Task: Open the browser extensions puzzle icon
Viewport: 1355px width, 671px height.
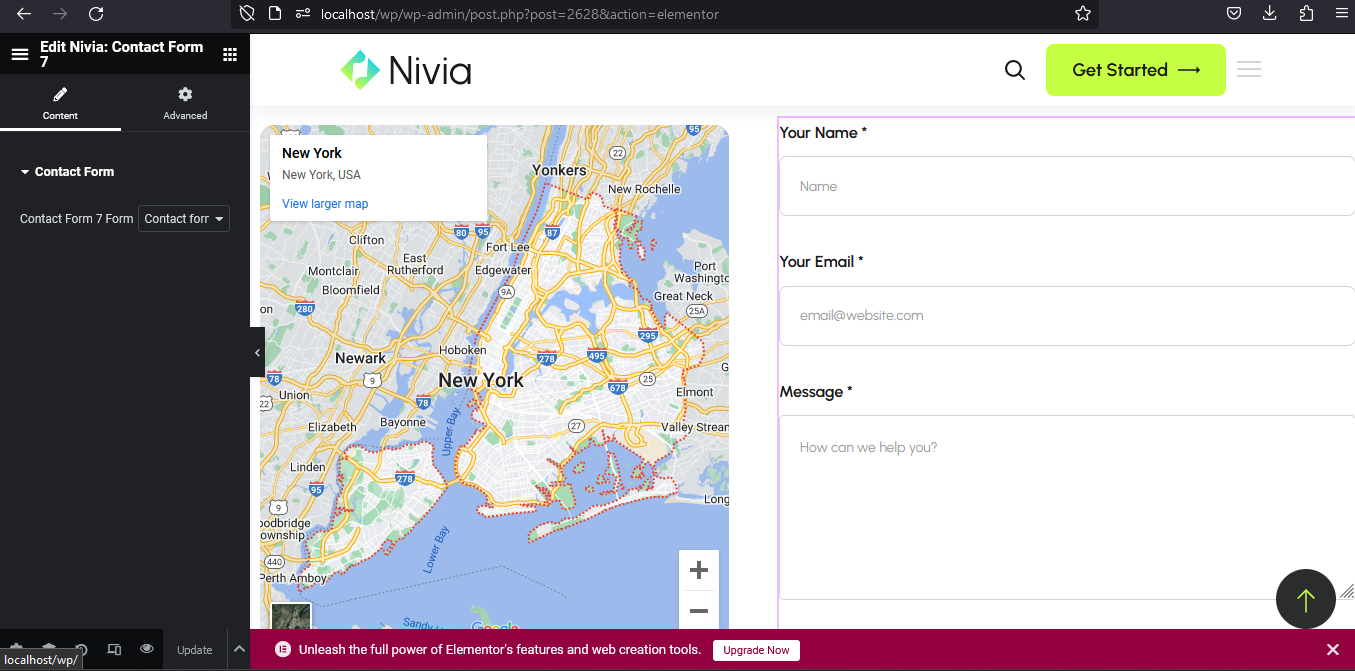Action: tap(1306, 14)
